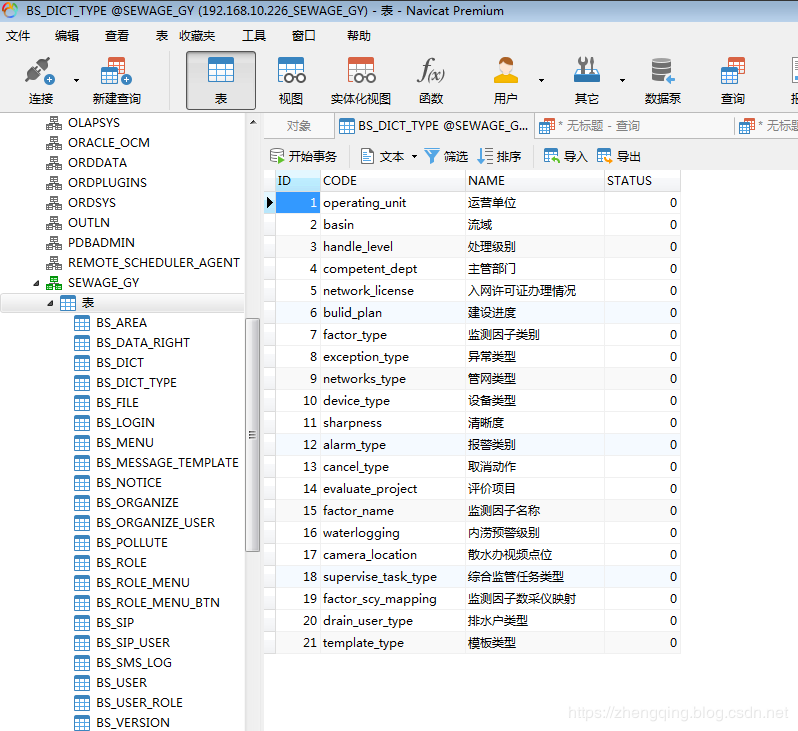The height and width of the screenshot is (731, 798).
Task: Switch to BS_DICT_TYPE @SEWAGE_G... tab
Action: click(434, 126)
